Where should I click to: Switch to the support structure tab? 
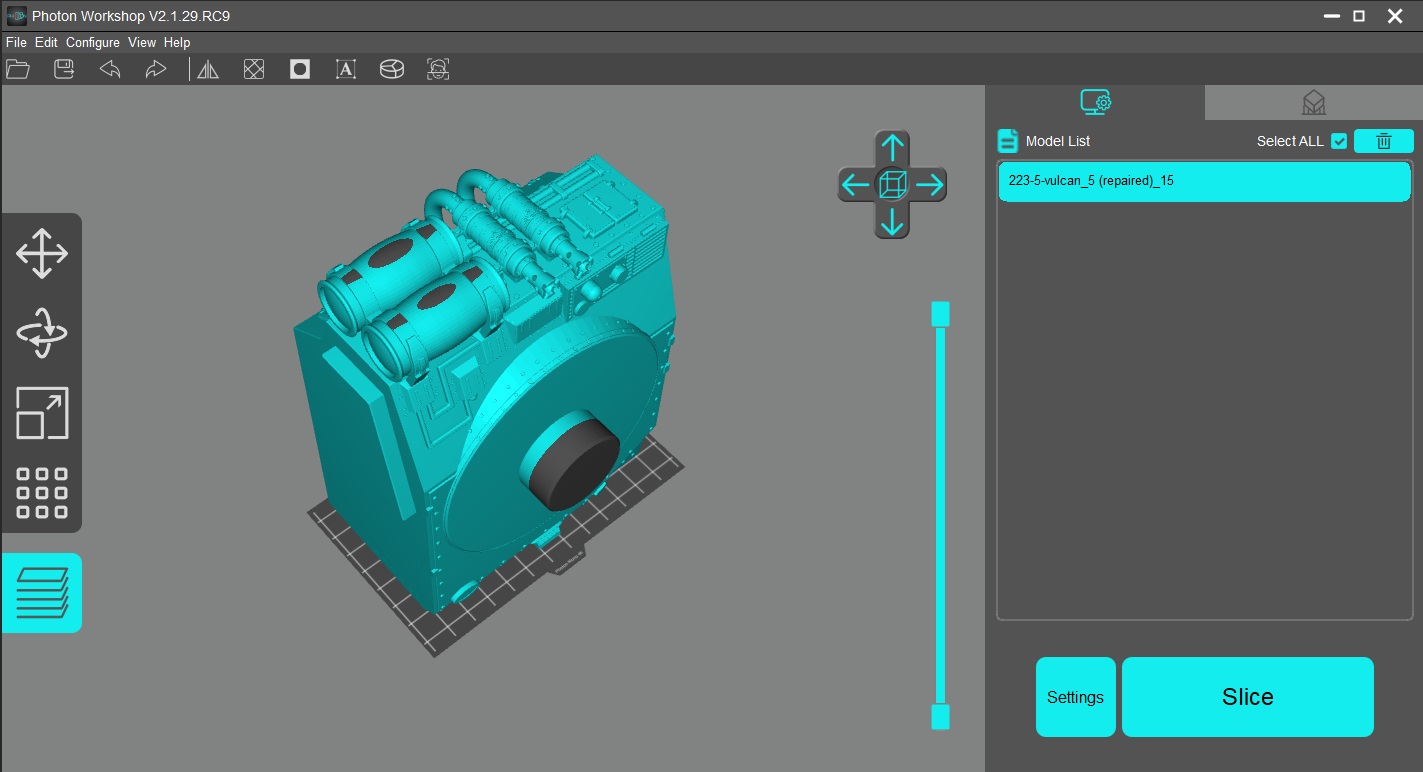click(1313, 103)
